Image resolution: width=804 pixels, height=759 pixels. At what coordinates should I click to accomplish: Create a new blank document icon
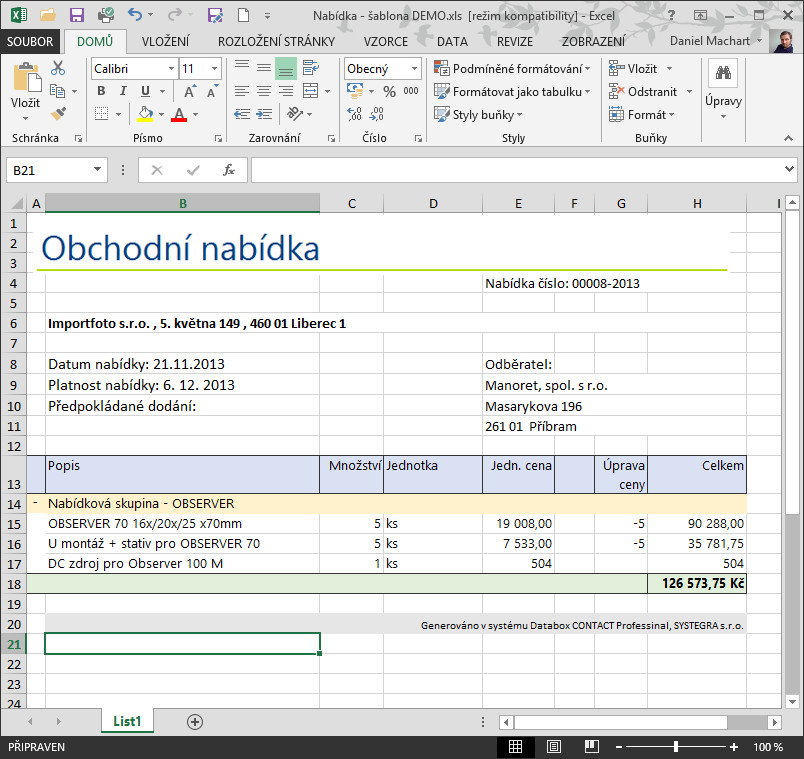pos(244,15)
